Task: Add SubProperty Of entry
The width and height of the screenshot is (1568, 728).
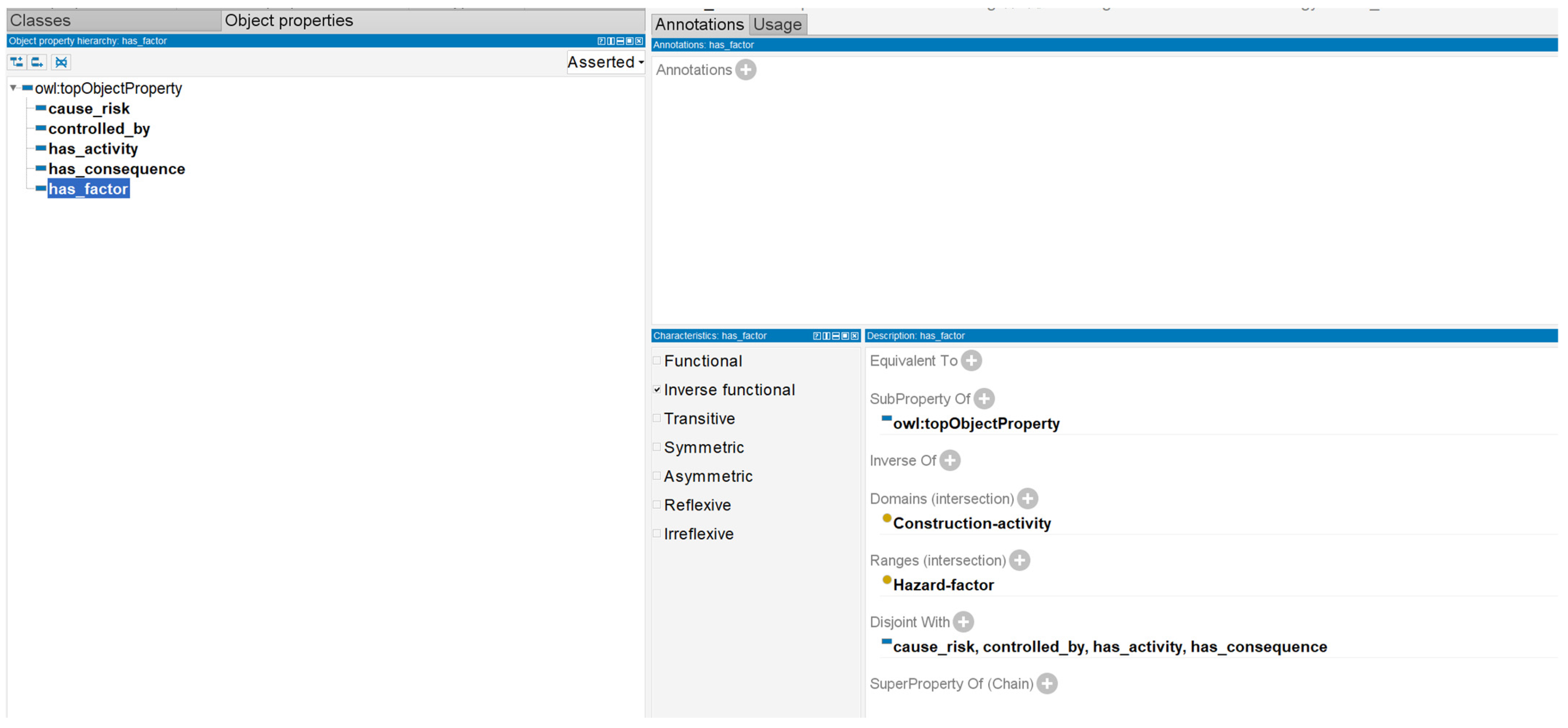Action: tap(984, 399)
